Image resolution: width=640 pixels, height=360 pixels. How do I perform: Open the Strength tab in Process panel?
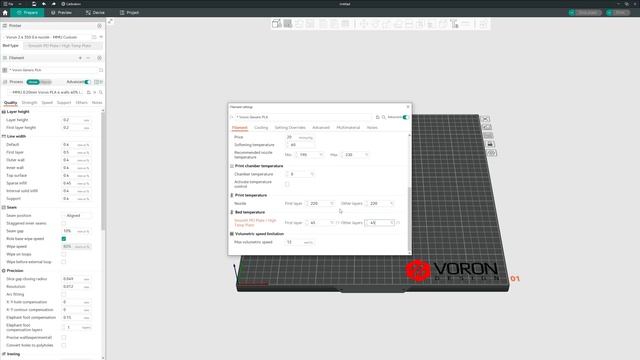click(x=29, y=103)
